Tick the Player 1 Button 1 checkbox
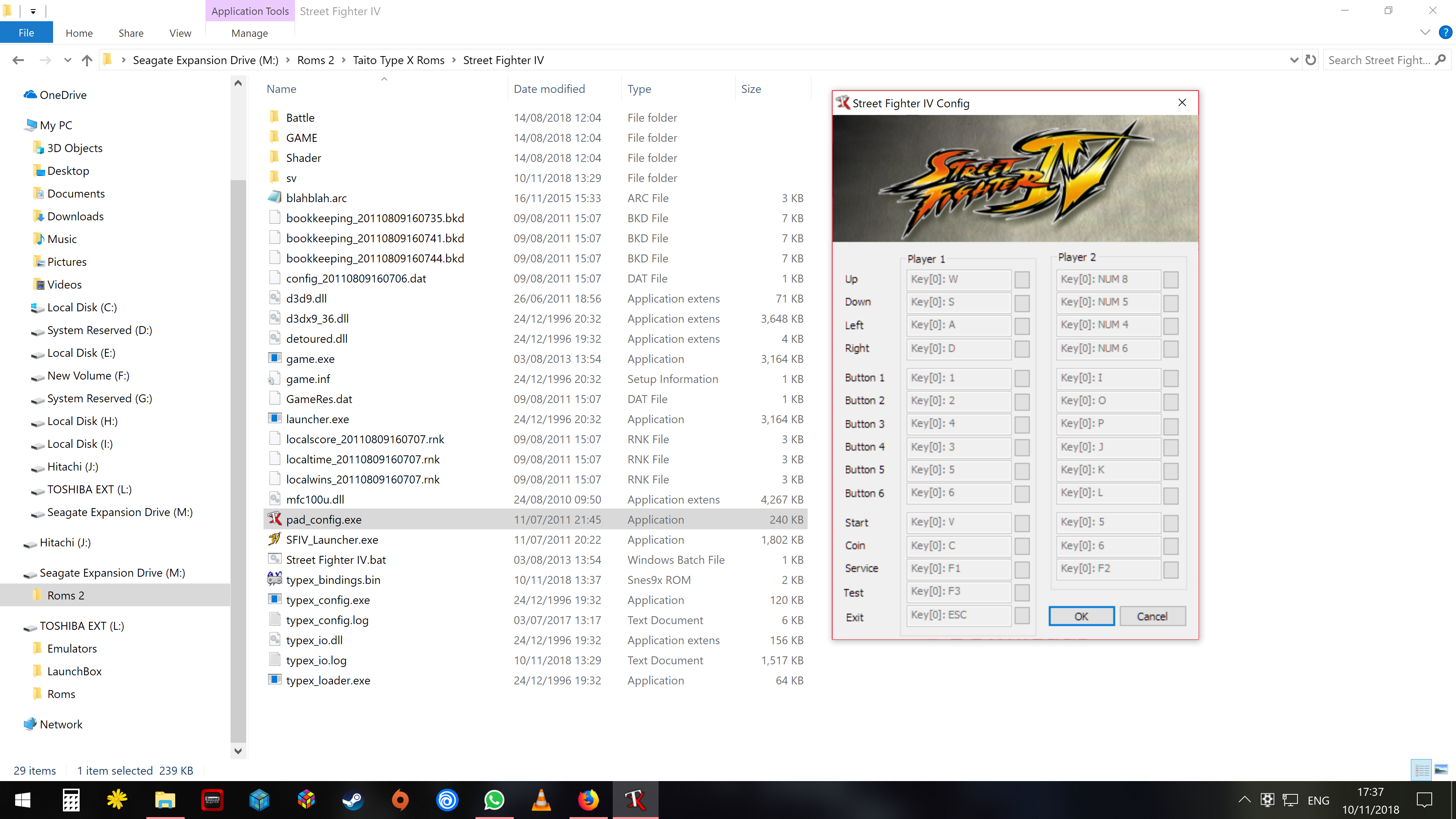The image size is (1456, 819). (x=1022, y=378)
